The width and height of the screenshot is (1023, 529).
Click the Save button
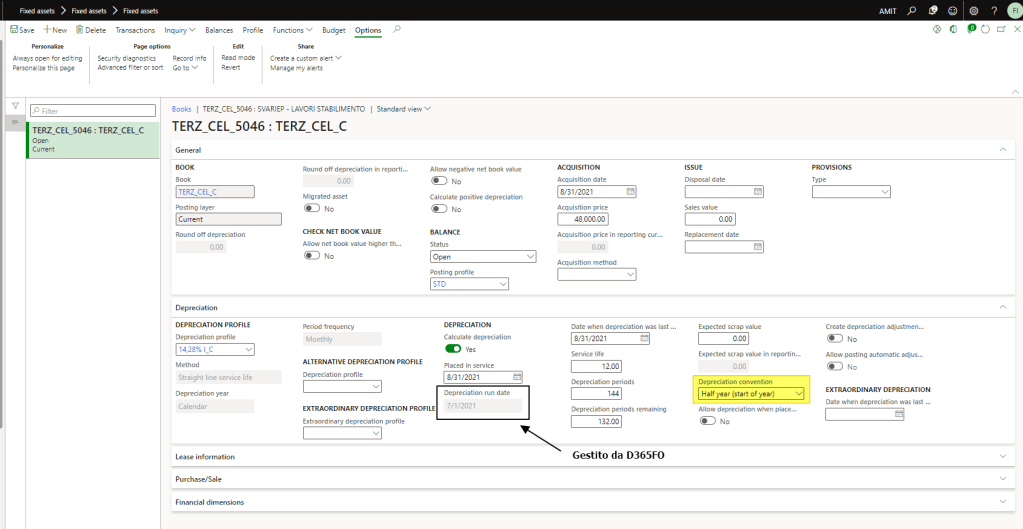22,30
